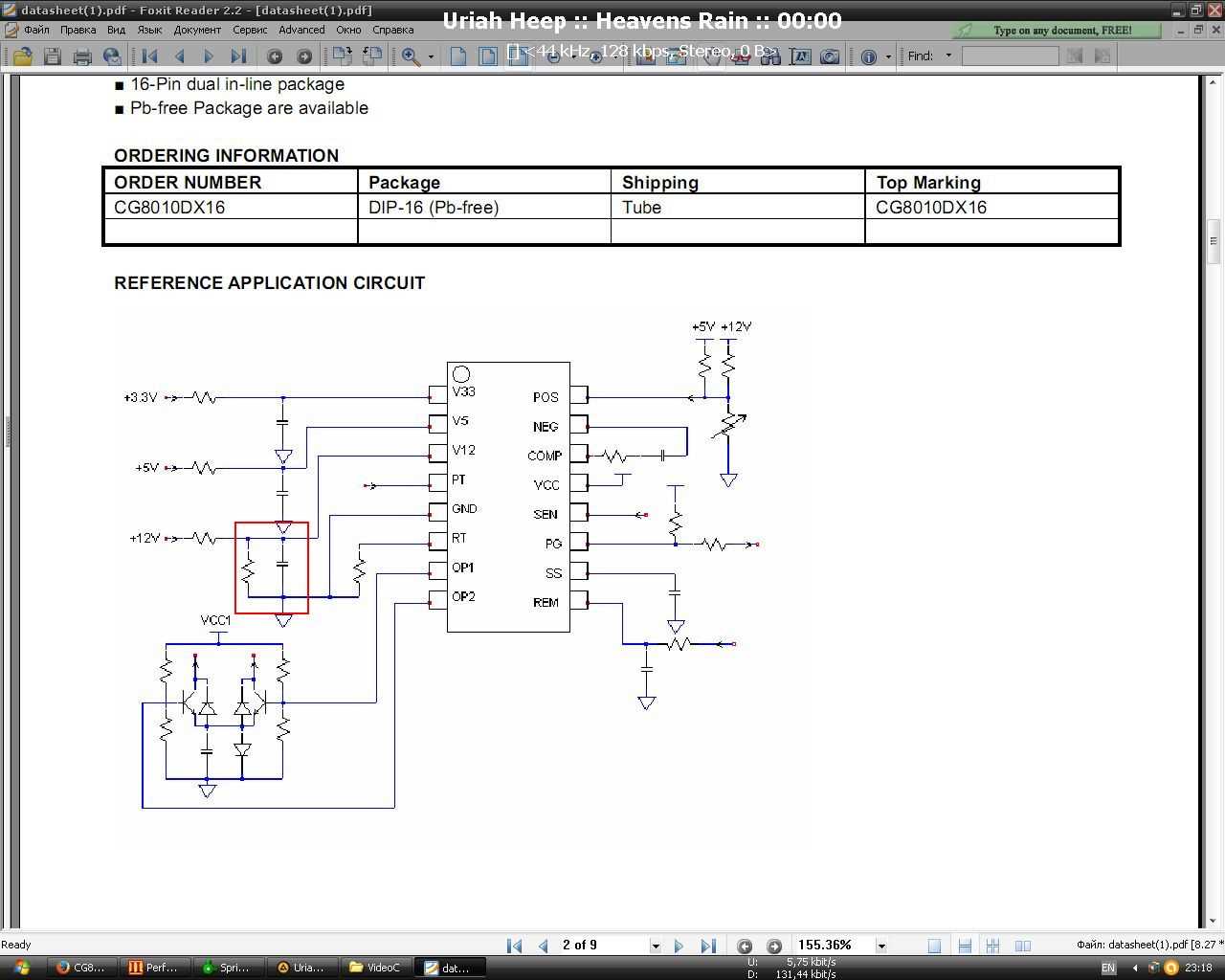Click the snapshot camera icon
This screenshot has height=980, width=1225.
[830, 56]
